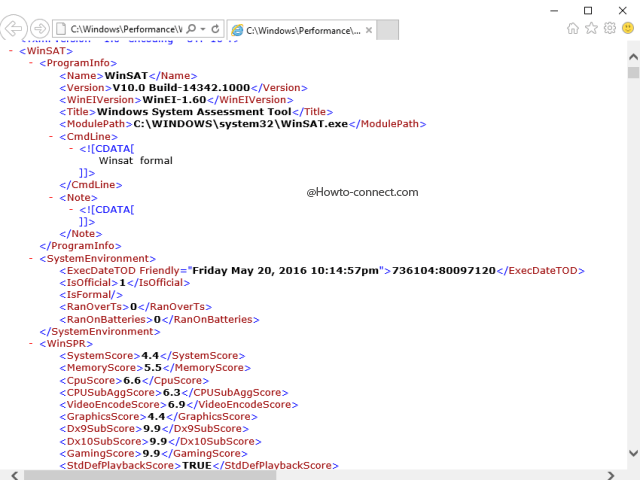The width and height of the screenshot is (640, 480).
Task: Maximize the browser window
Action: 588,11
